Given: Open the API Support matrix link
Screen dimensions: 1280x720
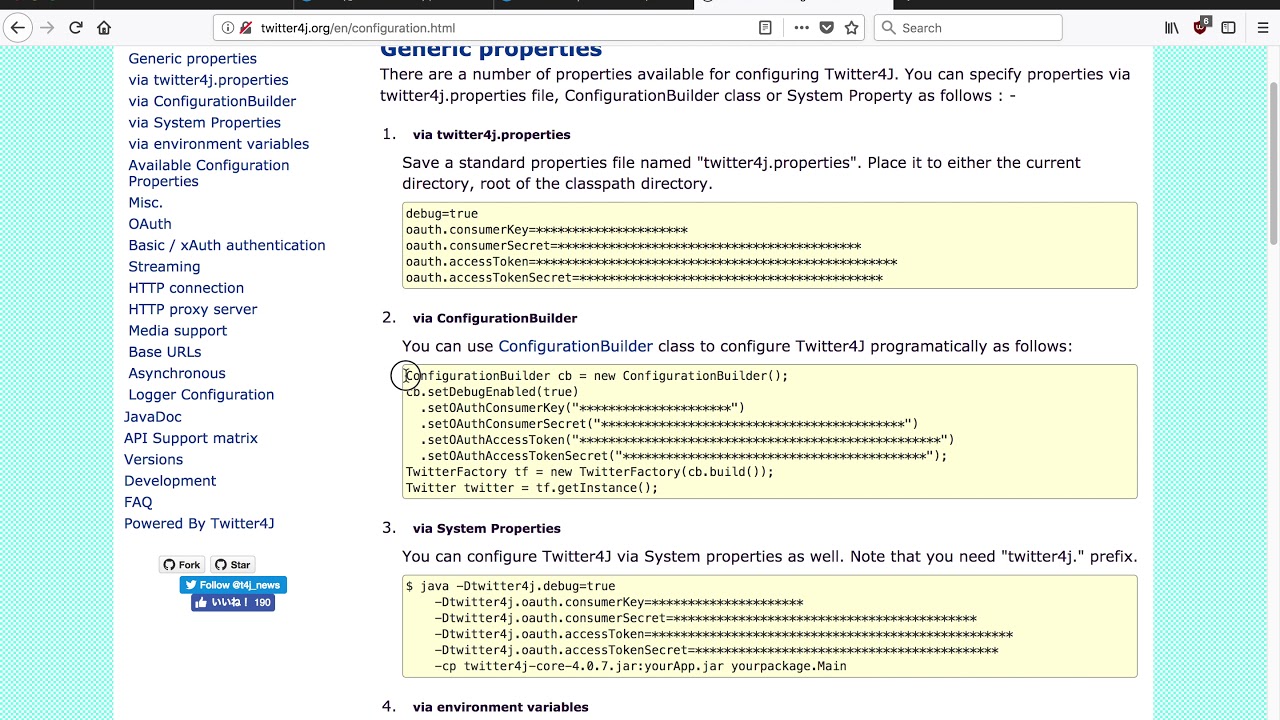Looking at the screenshot, I should (191, 438).
